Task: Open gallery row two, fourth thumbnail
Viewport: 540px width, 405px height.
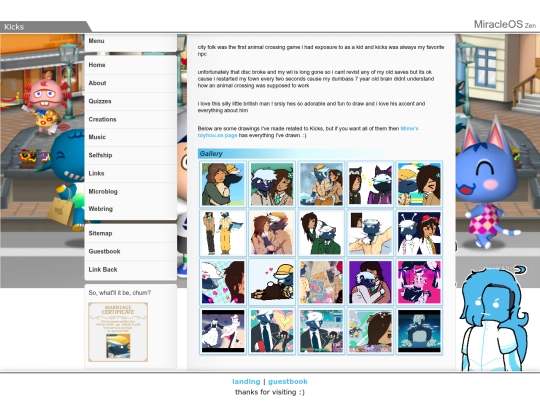Action: tap(370, 233)
